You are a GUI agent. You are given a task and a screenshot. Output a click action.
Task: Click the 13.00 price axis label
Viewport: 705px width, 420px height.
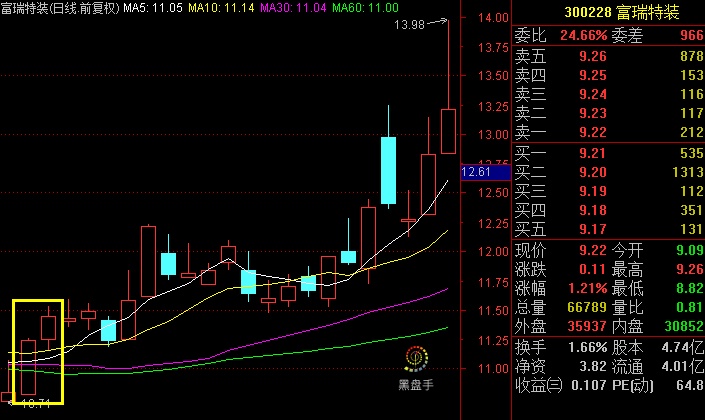[x=493, y=135]
